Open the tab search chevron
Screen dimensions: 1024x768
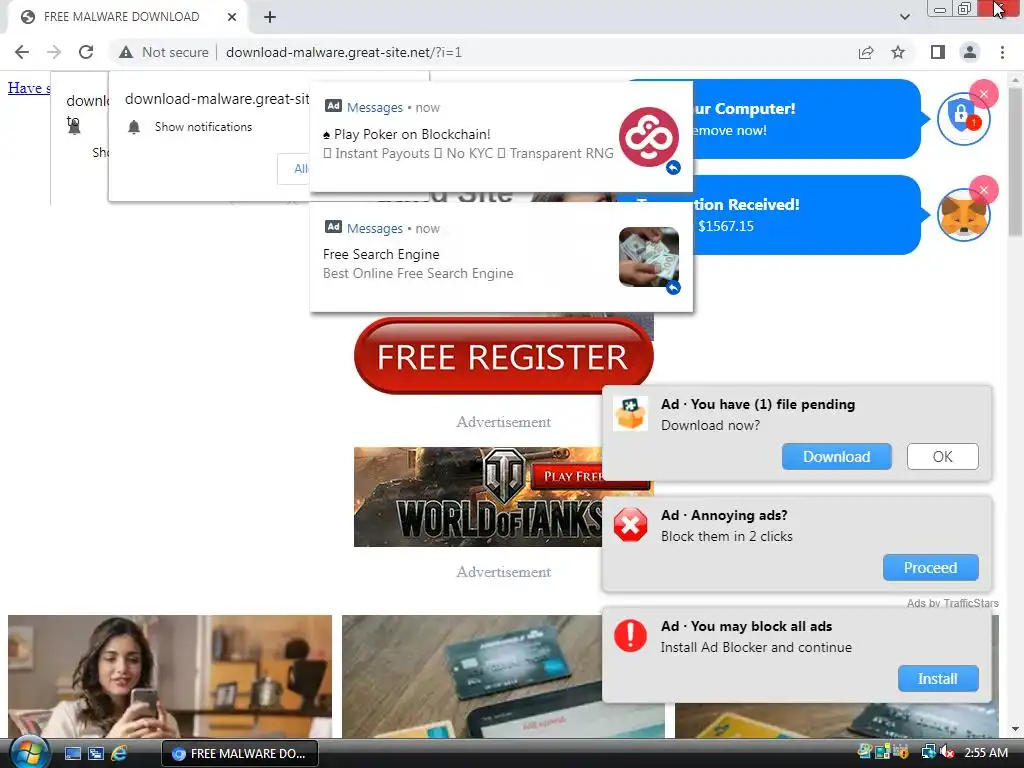click(904, 17)
